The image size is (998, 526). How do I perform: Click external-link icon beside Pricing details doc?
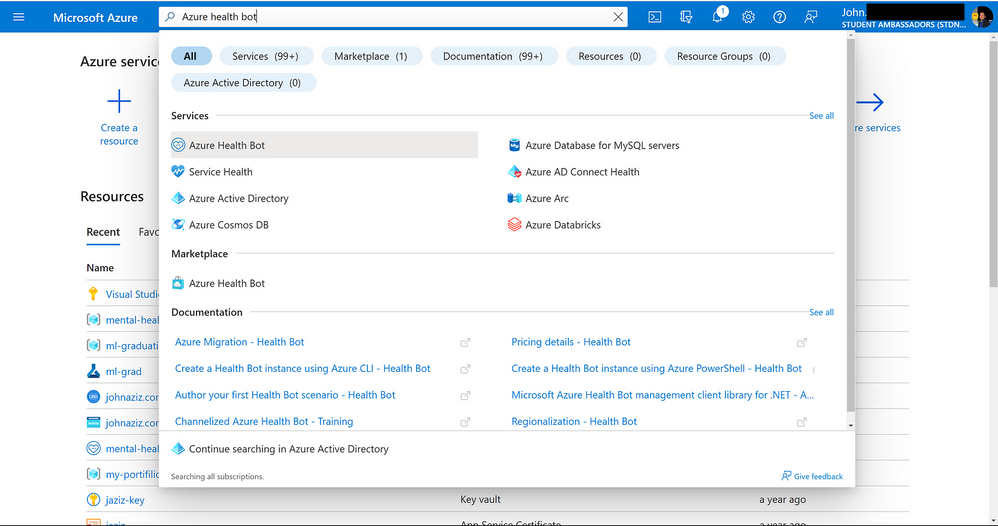(801, 343)
